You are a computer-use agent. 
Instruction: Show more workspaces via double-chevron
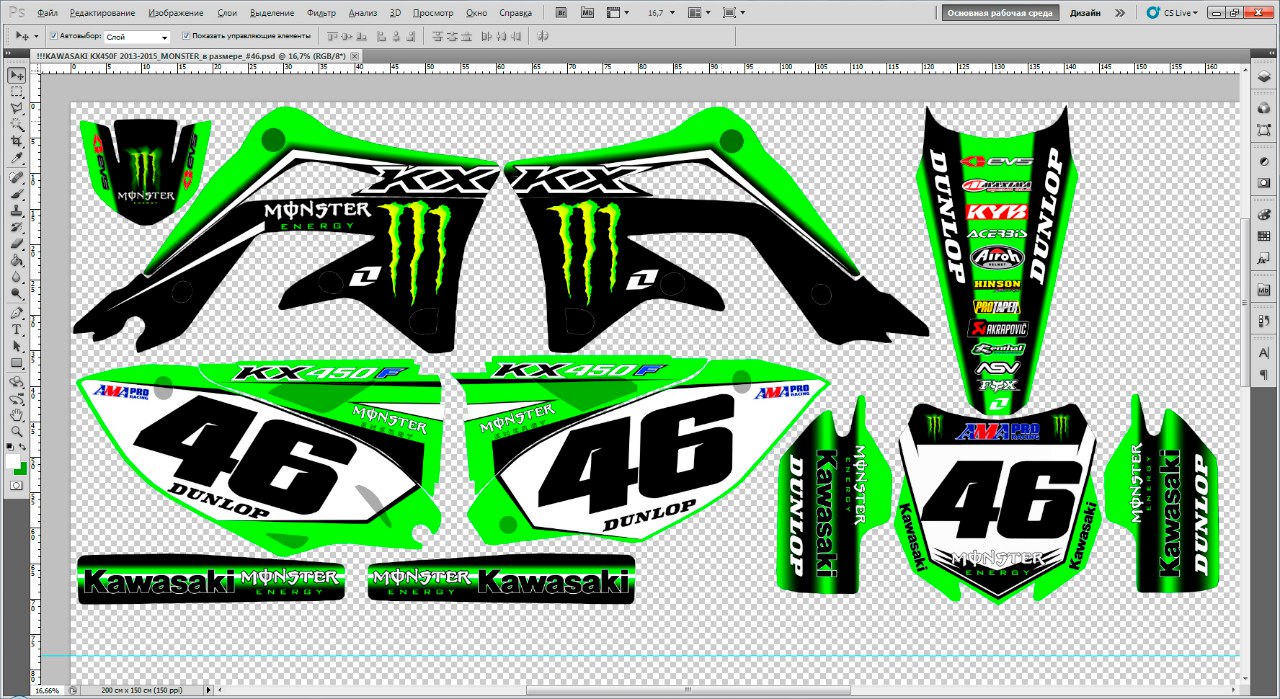1119,13
